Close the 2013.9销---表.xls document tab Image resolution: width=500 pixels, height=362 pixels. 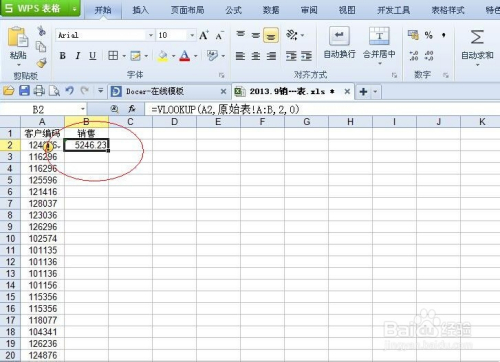pos(347,91)
